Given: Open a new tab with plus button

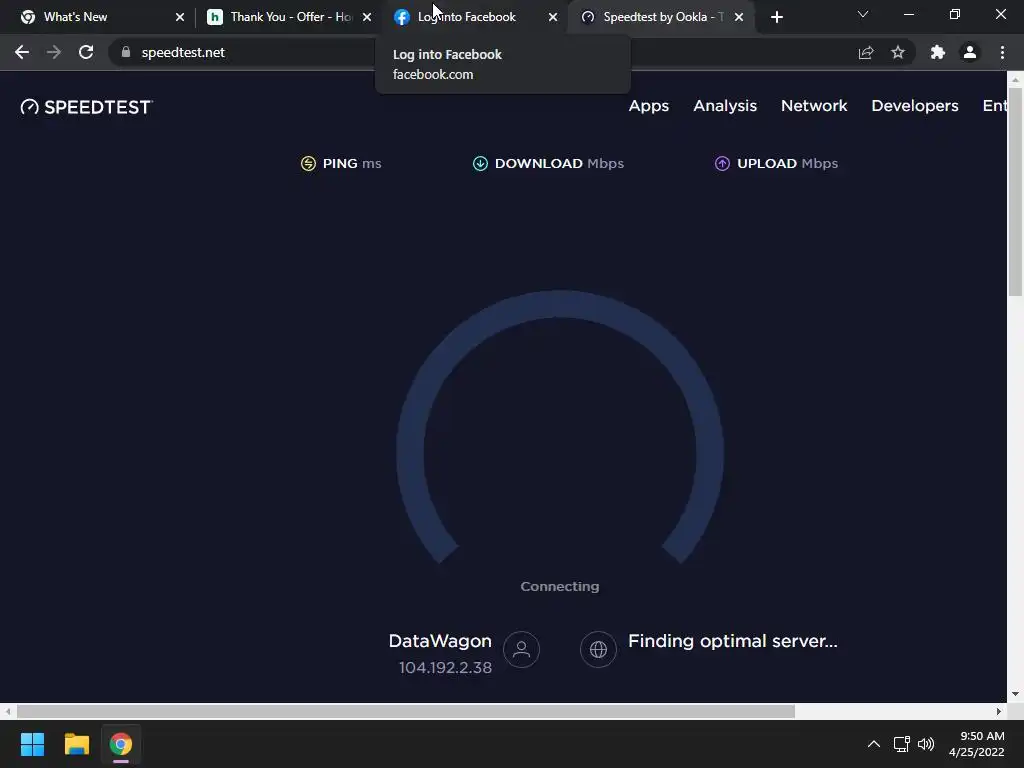Looking at the screenshot, I should point(776,17).
